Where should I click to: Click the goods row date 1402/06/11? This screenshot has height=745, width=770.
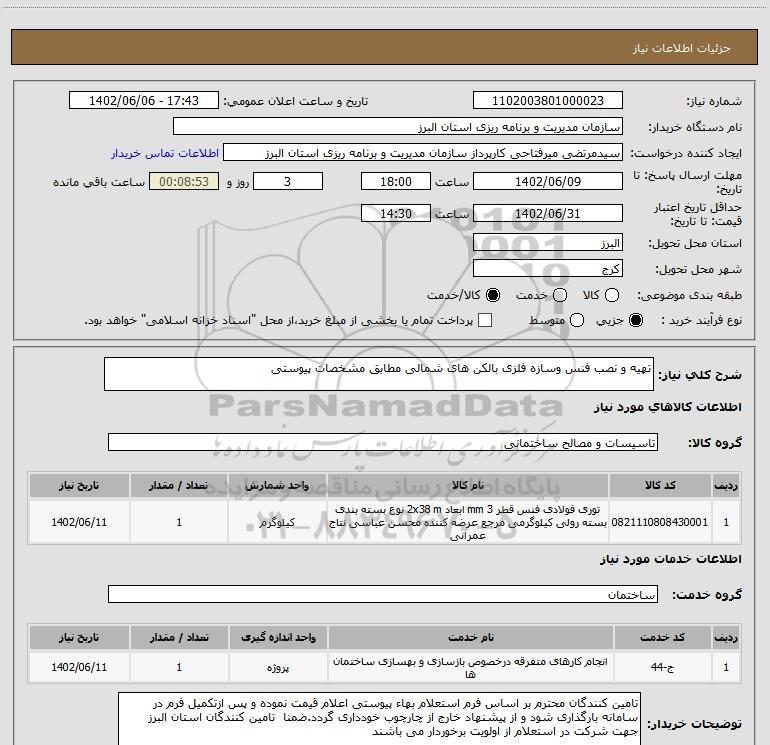pos(79,522)
